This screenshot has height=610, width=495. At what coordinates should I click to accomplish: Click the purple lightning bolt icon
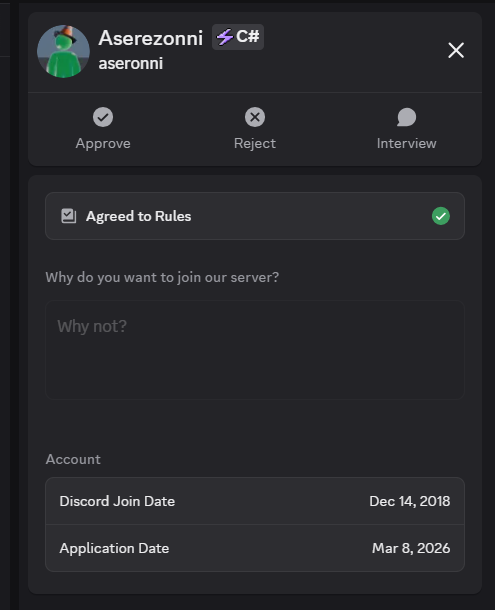[x=225, y=37]
